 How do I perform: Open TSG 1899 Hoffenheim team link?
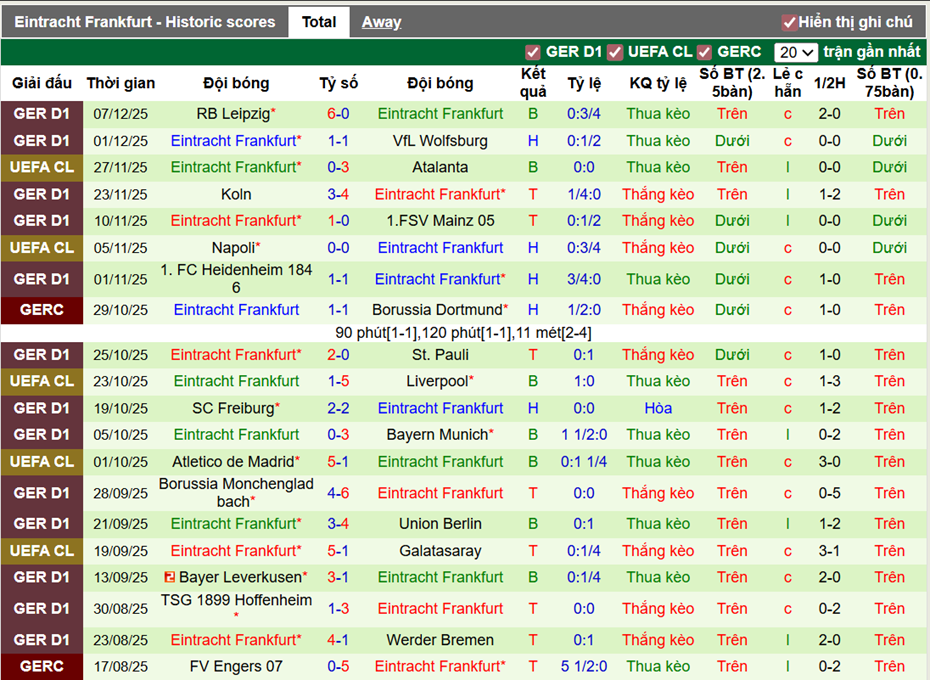coord(236,600)
